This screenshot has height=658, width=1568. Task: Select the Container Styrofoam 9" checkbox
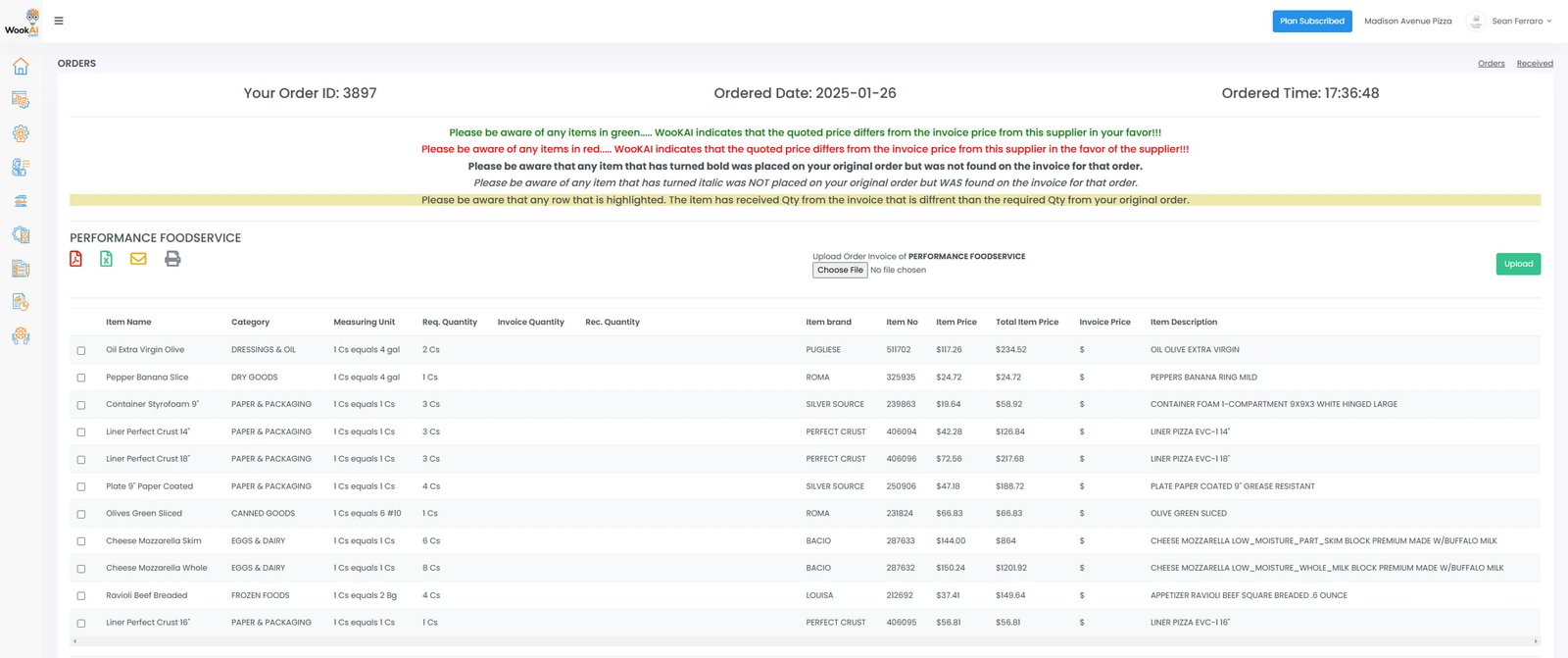81,405
